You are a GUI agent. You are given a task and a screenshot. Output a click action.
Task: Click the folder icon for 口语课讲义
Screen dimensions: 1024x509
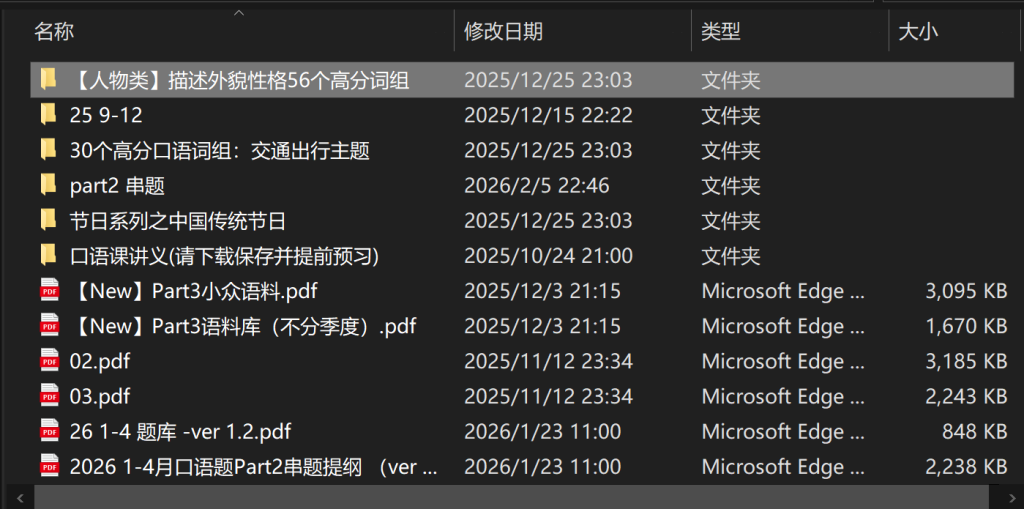point(48,256)
